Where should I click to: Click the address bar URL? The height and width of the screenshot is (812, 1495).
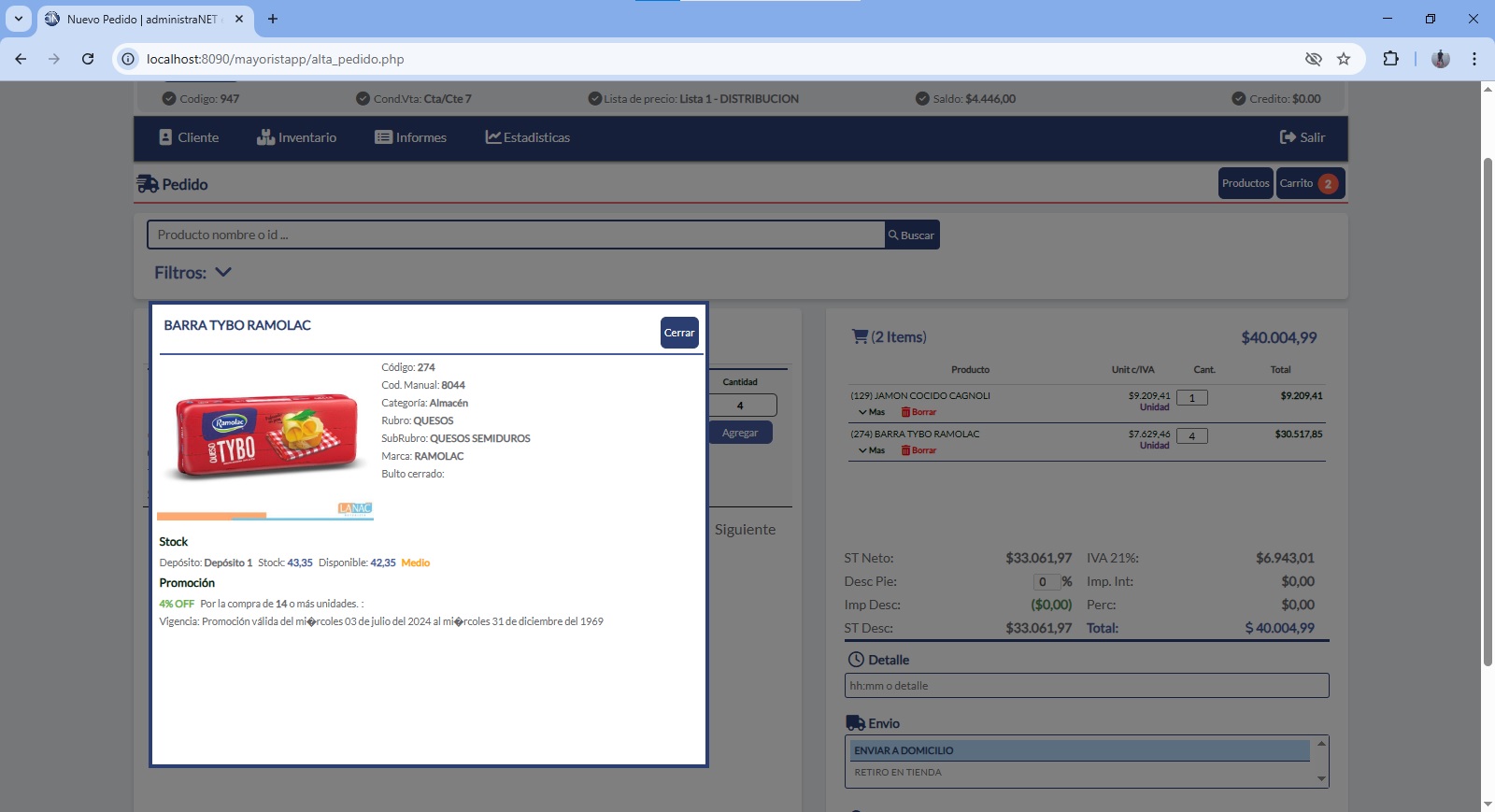pyautogui.click(x=276, y=59)
